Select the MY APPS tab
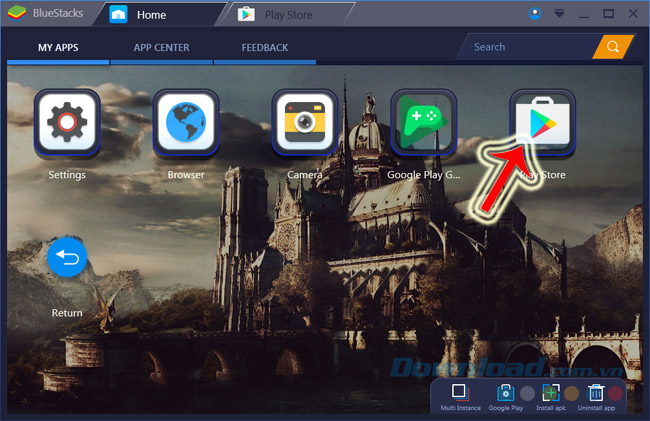650x421 pixels. point(58,48)
